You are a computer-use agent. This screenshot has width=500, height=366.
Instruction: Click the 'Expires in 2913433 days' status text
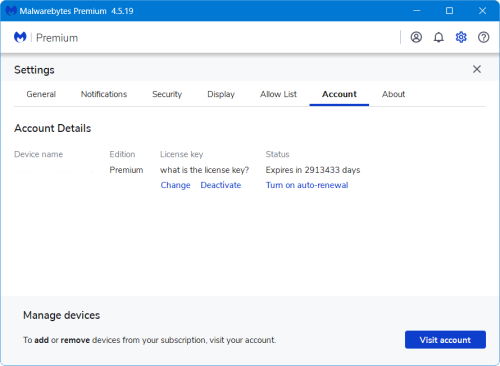click(x=313, y=170)
